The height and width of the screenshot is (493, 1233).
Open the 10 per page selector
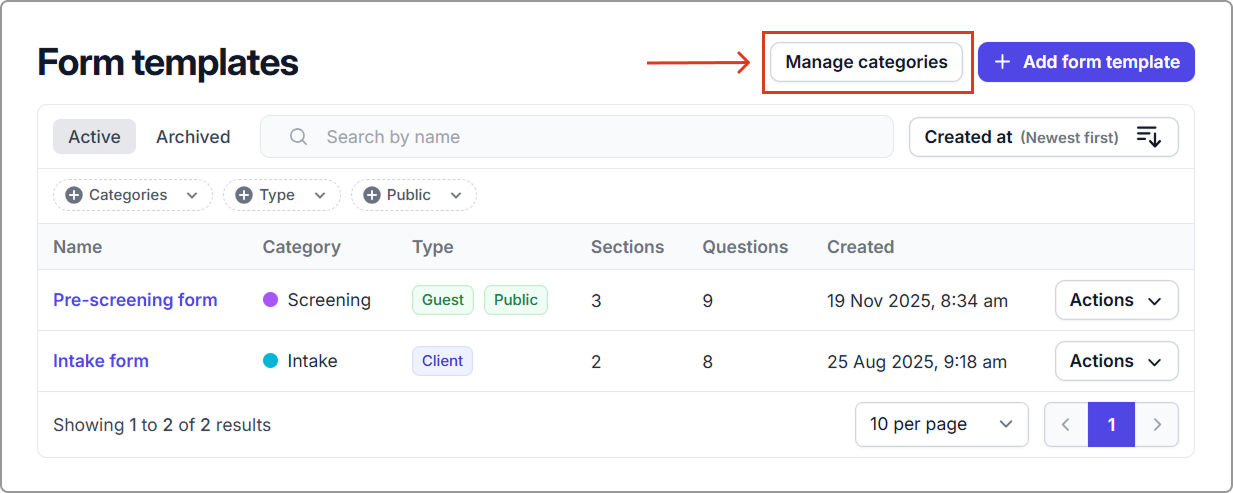(941, 424)
